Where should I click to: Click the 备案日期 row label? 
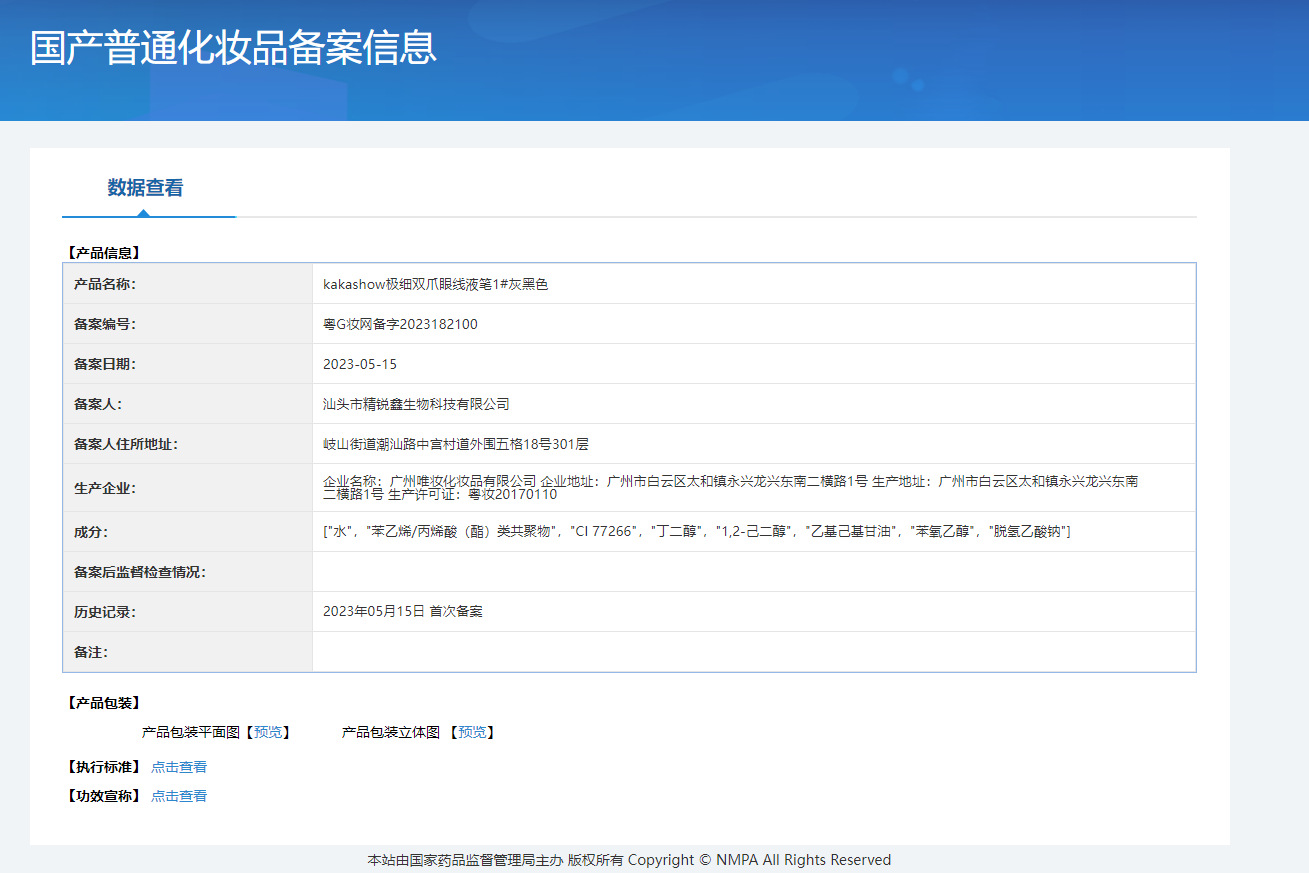pyautogui.click(x=104, y=364)
